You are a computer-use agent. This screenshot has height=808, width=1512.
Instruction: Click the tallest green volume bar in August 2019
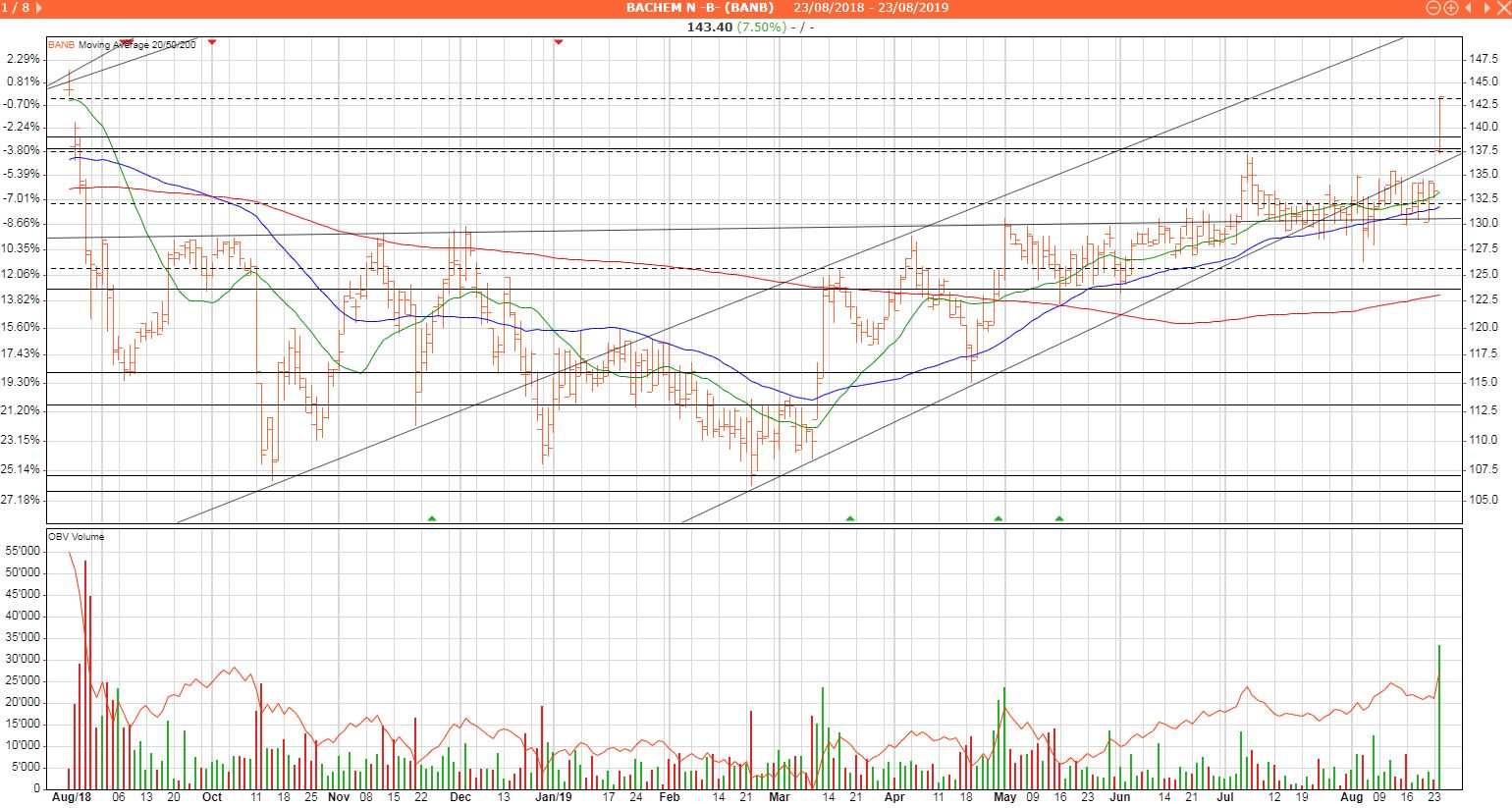click(1439, 717)
